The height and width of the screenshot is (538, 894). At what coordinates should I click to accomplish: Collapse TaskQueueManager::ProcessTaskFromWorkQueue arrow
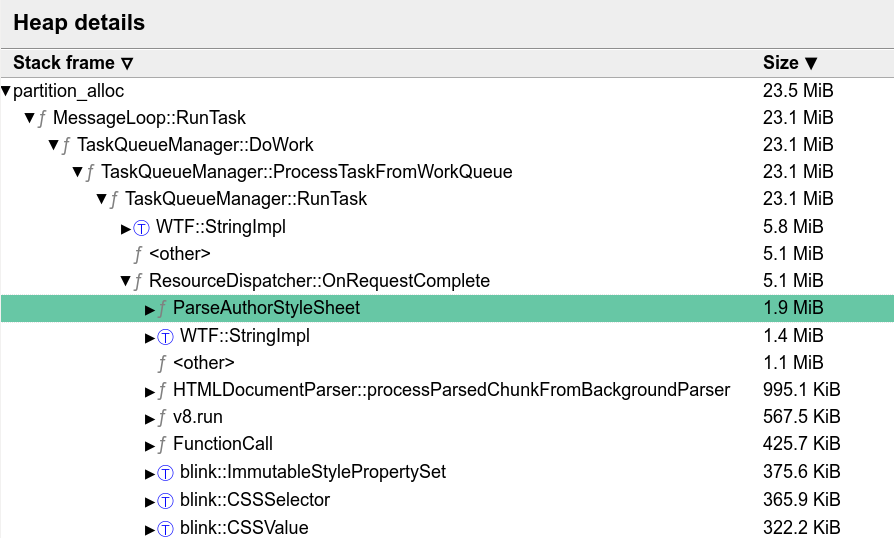(78, 172)
